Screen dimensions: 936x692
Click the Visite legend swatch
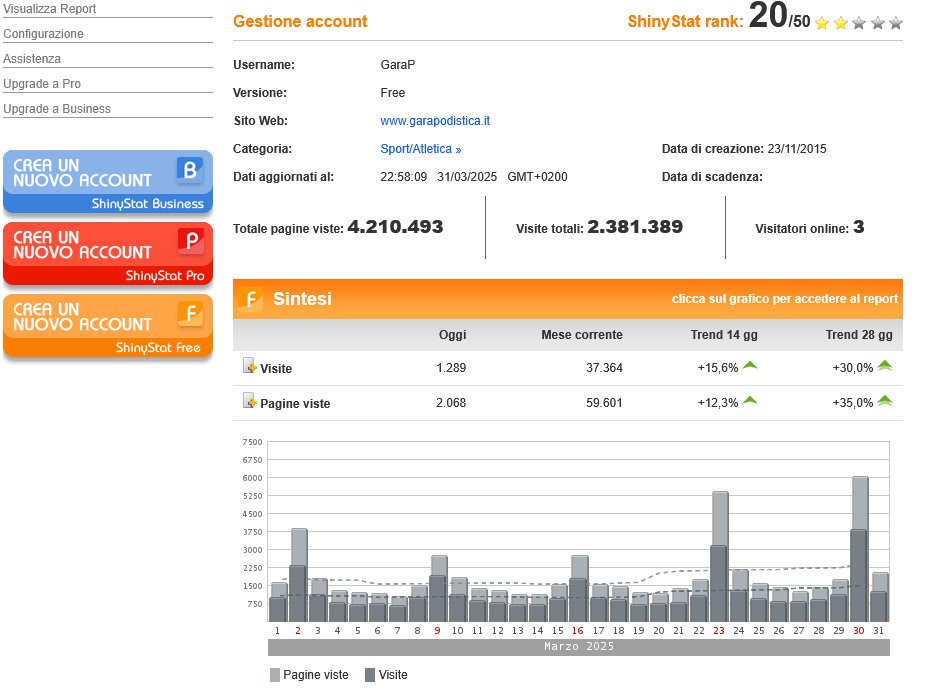pos(370,675)
